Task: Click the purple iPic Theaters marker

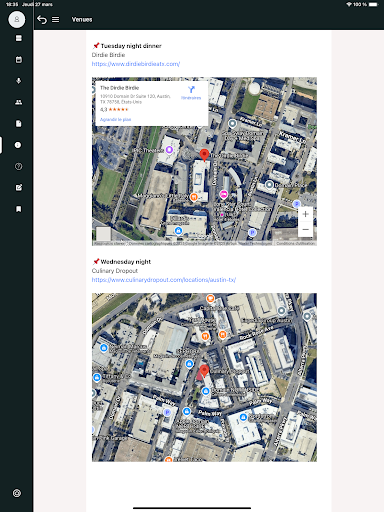Action: coord(169,150)
